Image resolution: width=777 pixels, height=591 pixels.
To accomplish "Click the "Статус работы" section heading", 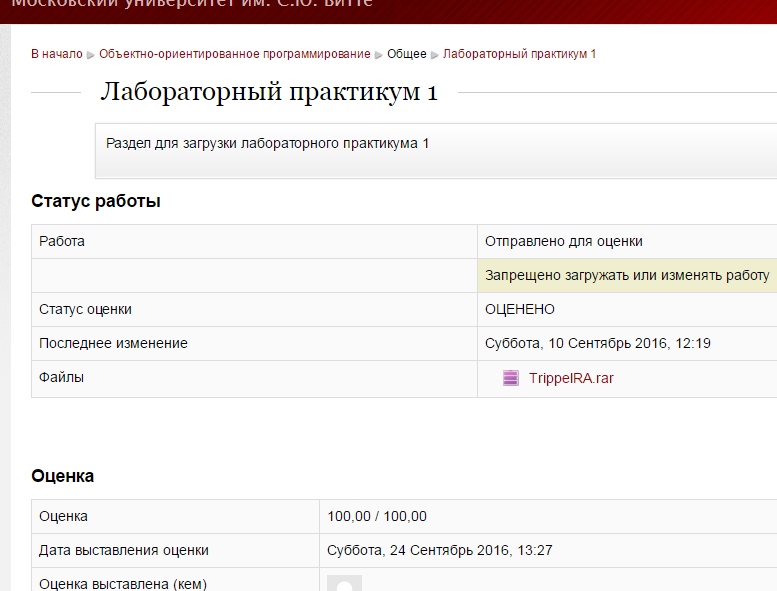I will (96, 201).
